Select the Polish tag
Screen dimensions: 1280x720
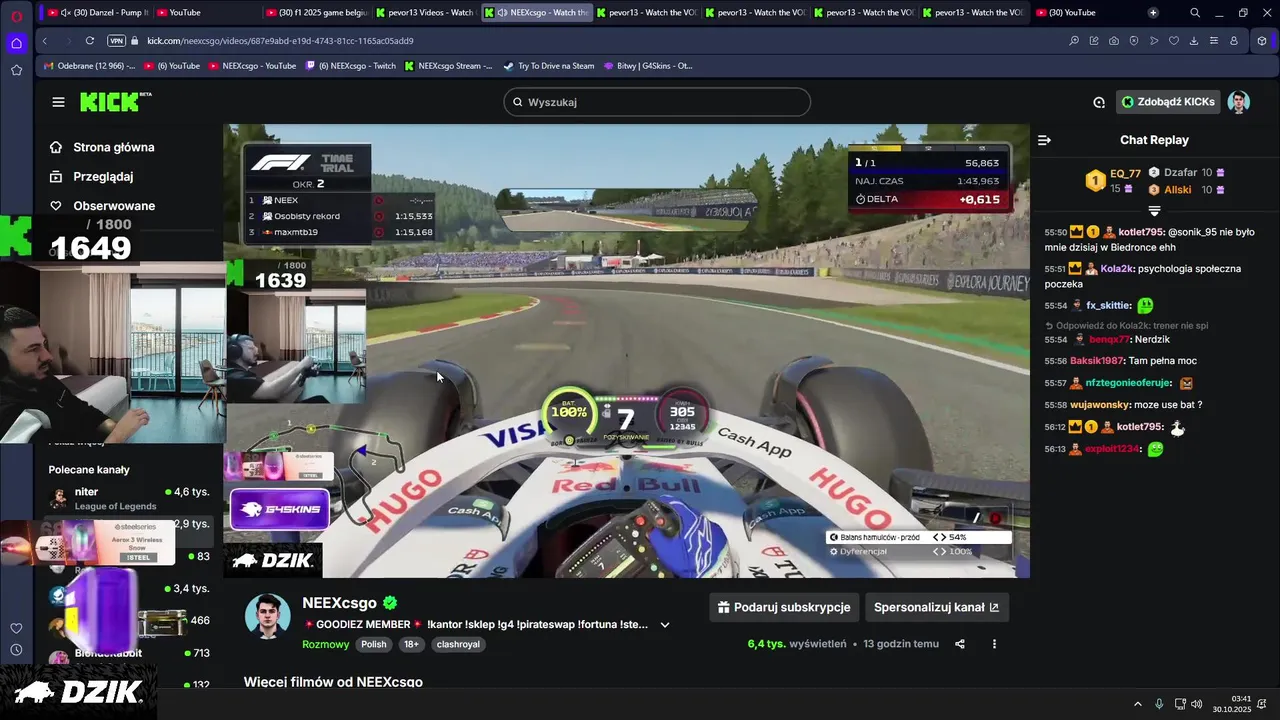(x=374, y=644)
